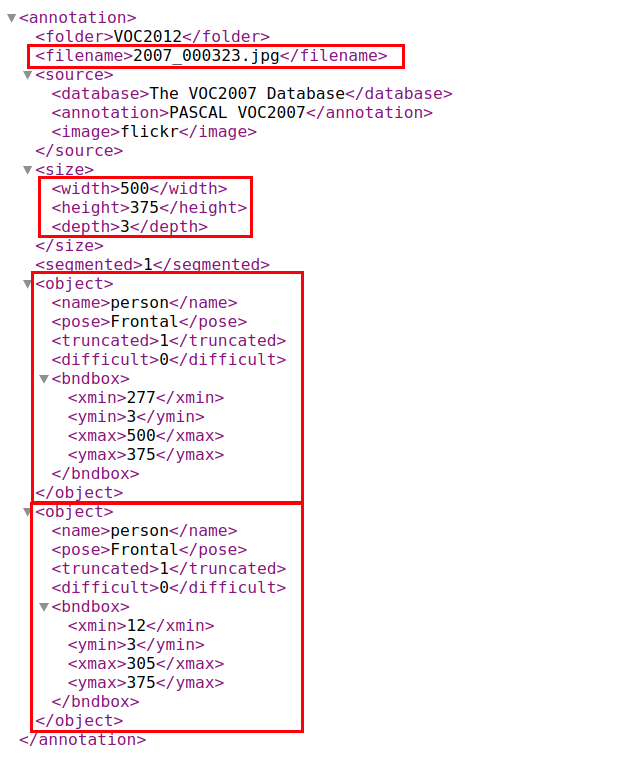The image size is (628, 769).
Task: Click the xmin 277 value line
Action: (146, 398)
